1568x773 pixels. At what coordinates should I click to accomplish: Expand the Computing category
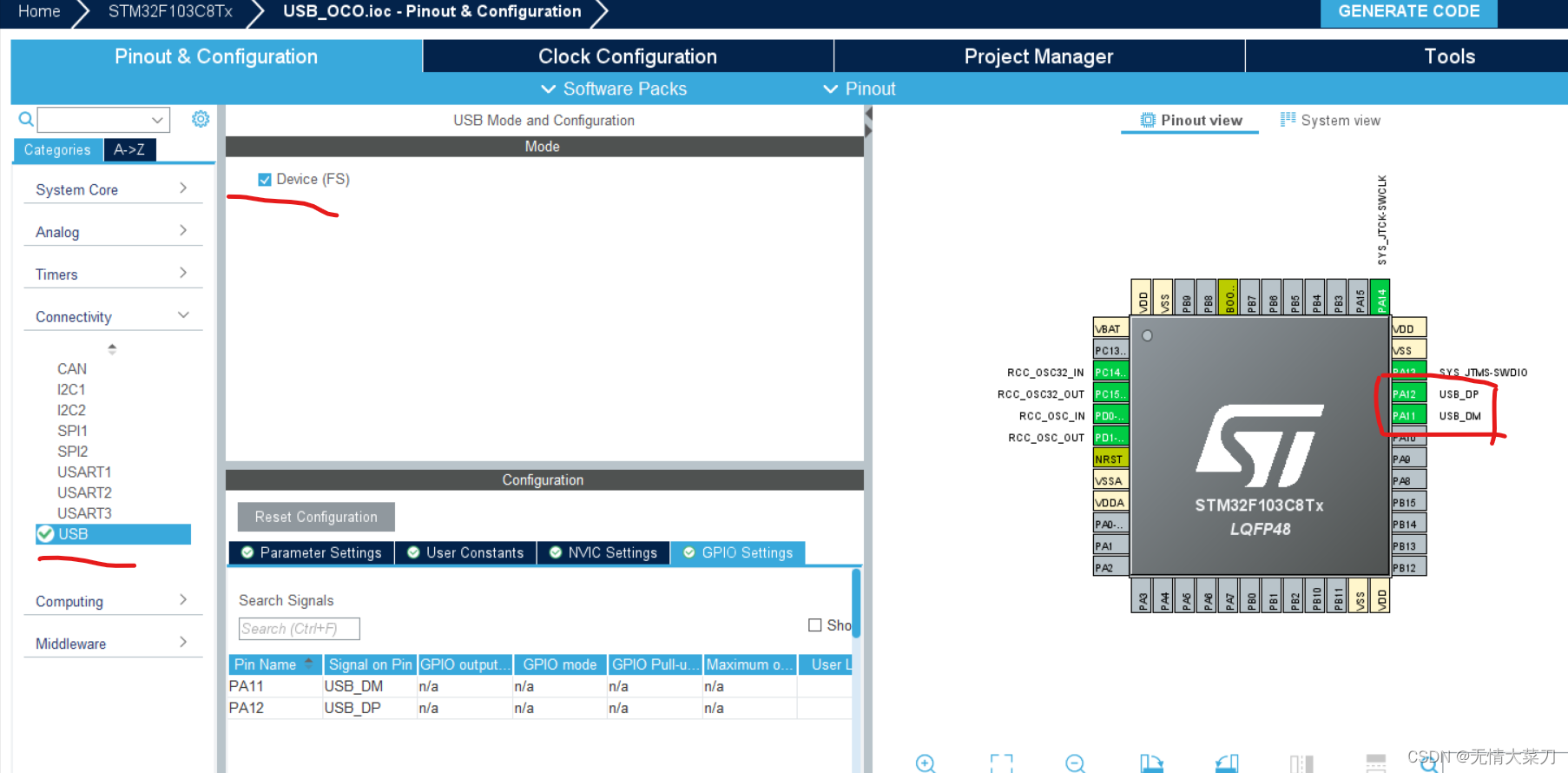click(x=113, y=601)
